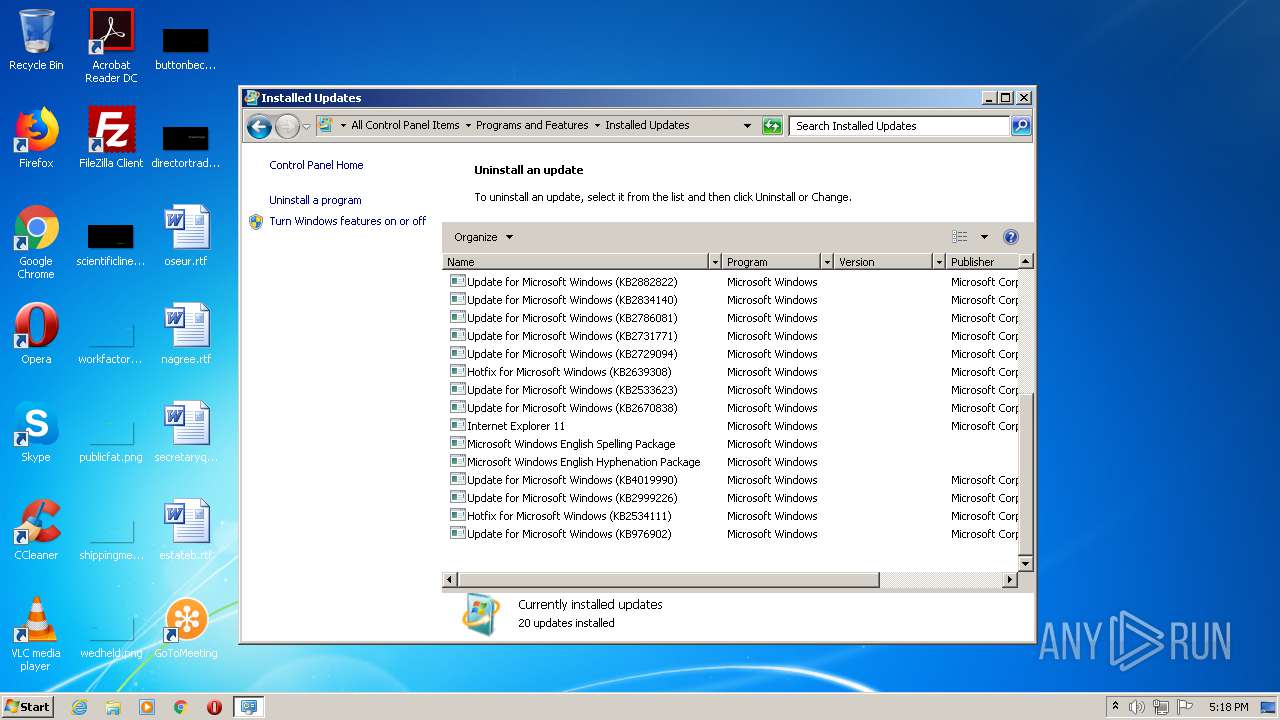Open Opera desktop shortcut
Screen dimensions: 1280x720
(x=36, y=334)
